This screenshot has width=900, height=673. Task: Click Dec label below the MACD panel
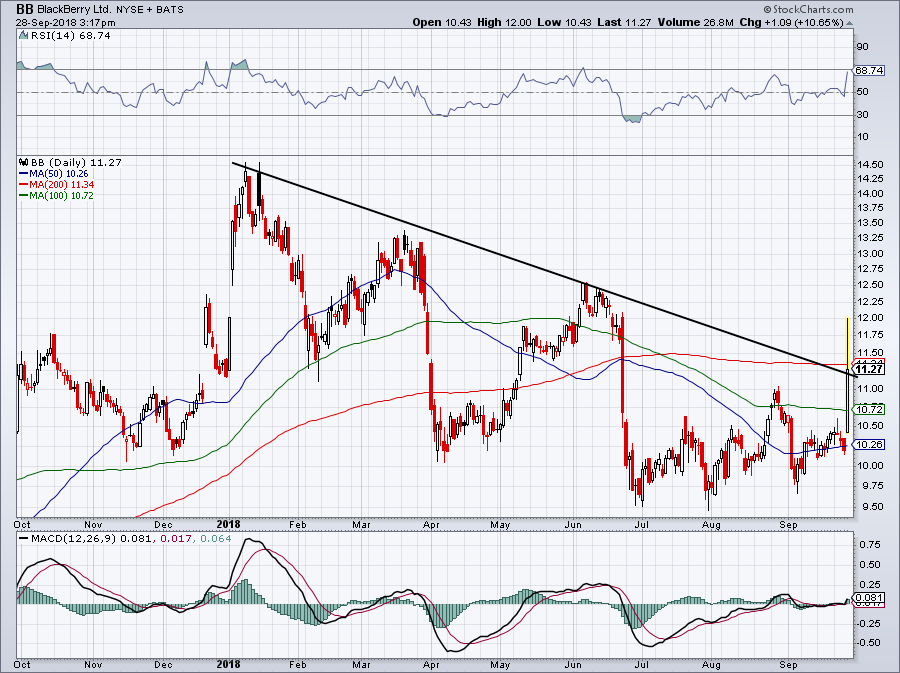(x=163, y=664)
